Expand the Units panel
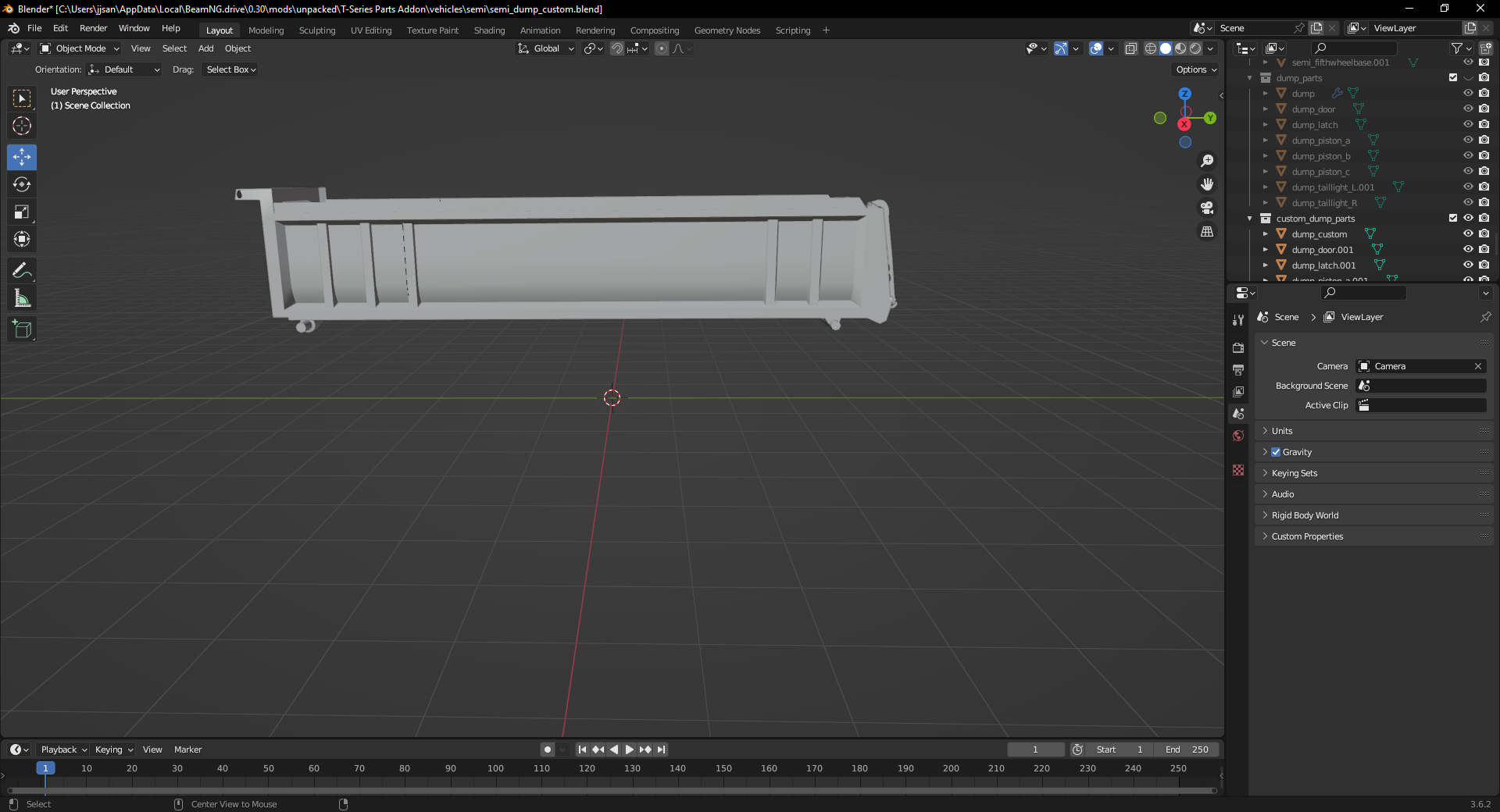Screen dimensions: 1500x812 tap(1282, 431)
